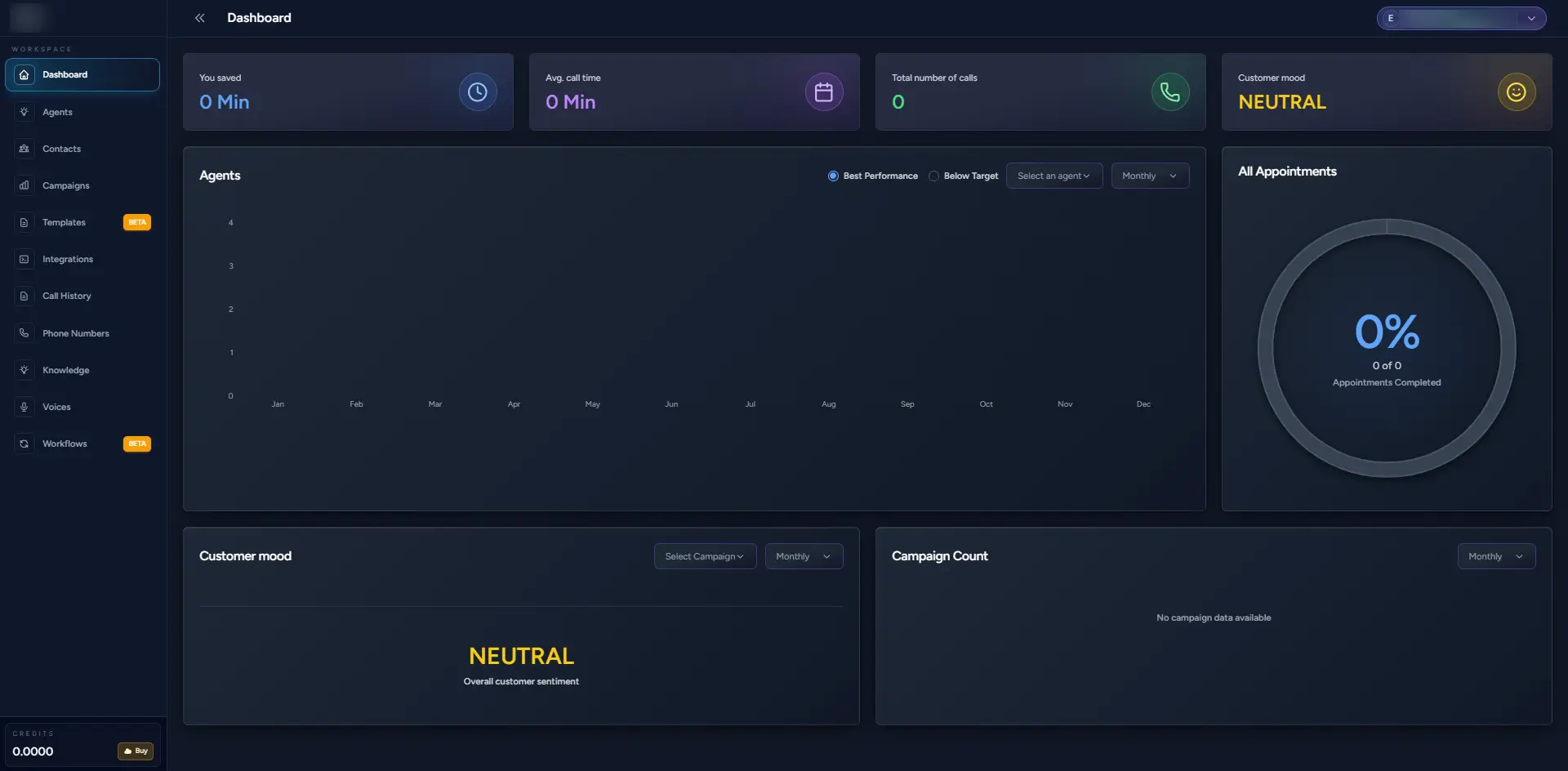Open the Select Campaign dropdown

704,556
